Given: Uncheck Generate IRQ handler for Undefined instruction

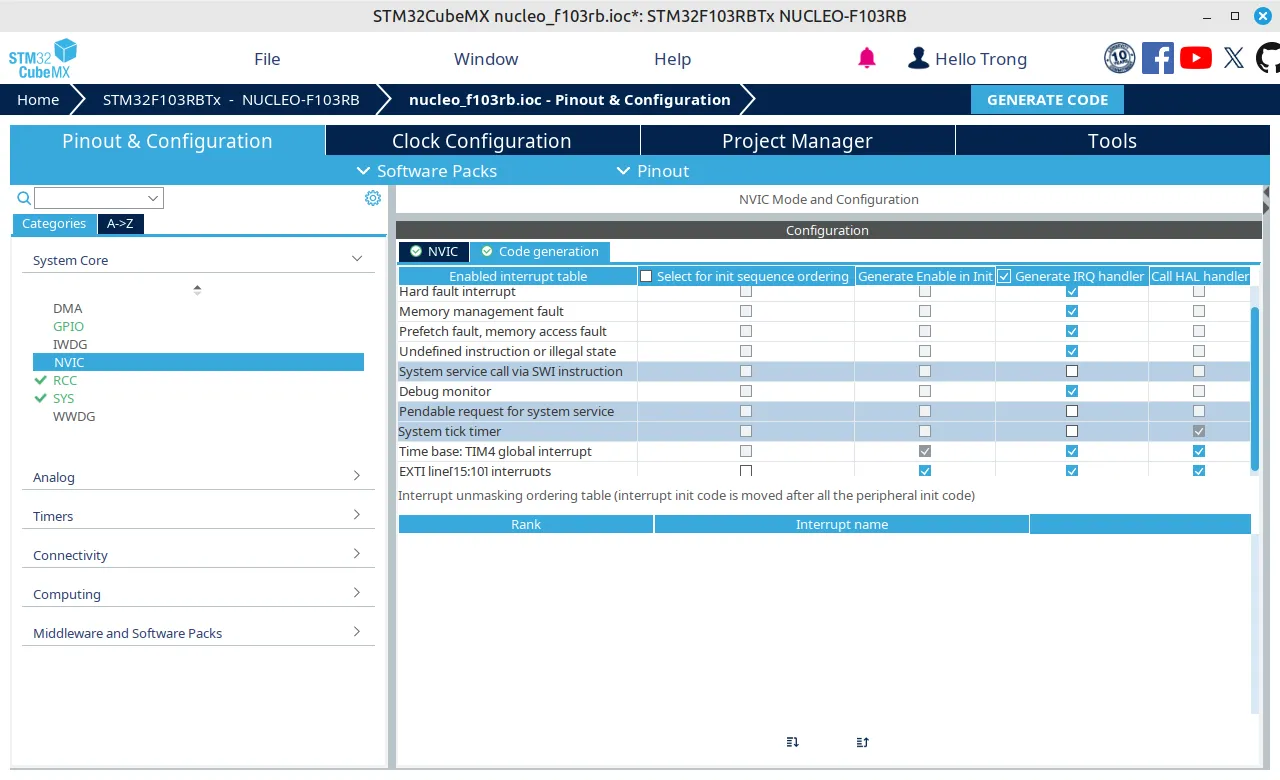Looking at the screenshot, I should point(1072,351).
